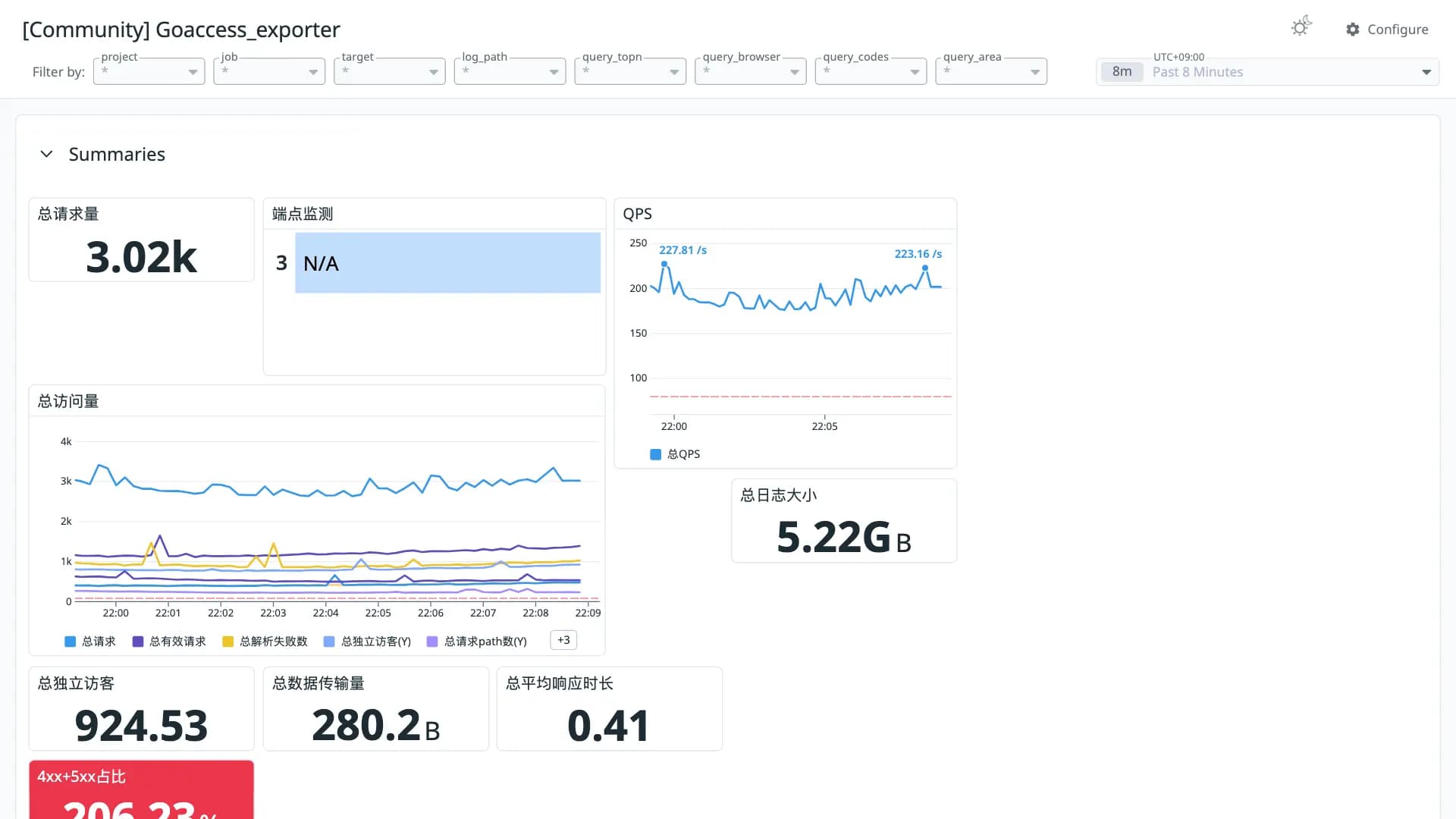Image resolution: width=1456 pixels, height=819 pixels.
Task: Click the 924.53 unique visitors value
Action: [141, 726]
